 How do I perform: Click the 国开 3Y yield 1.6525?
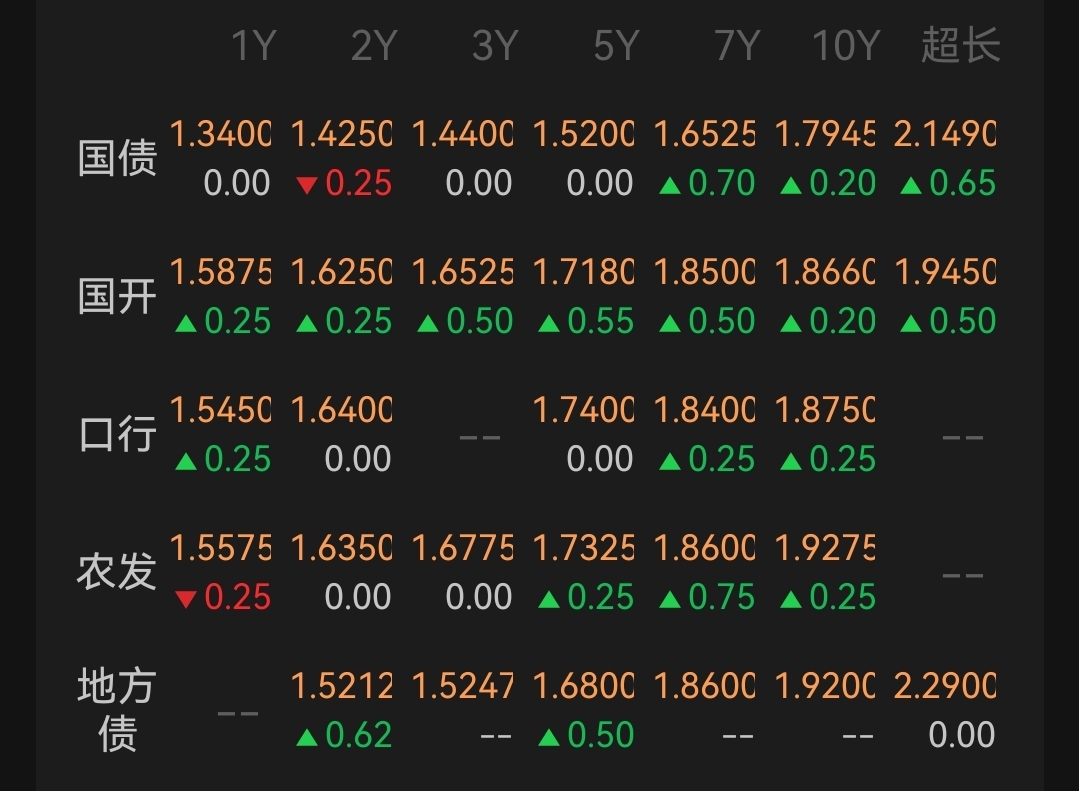(x=462, y=272)
